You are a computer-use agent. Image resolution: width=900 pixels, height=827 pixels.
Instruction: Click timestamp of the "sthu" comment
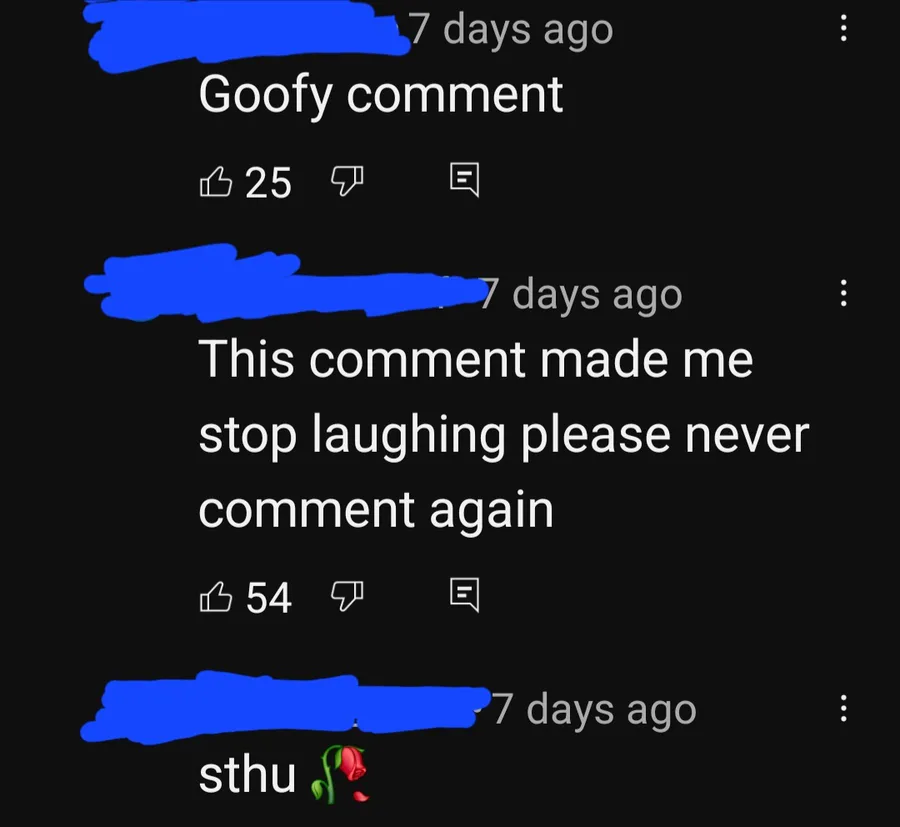coord(595,710)
